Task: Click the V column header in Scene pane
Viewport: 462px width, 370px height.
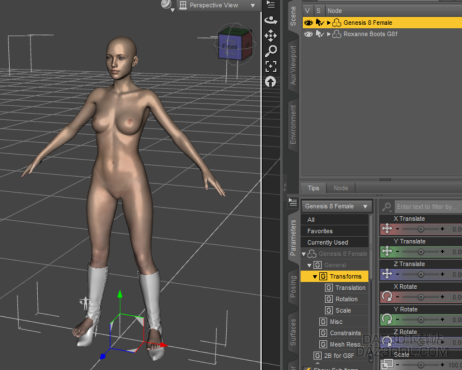Action: (307, 11)
